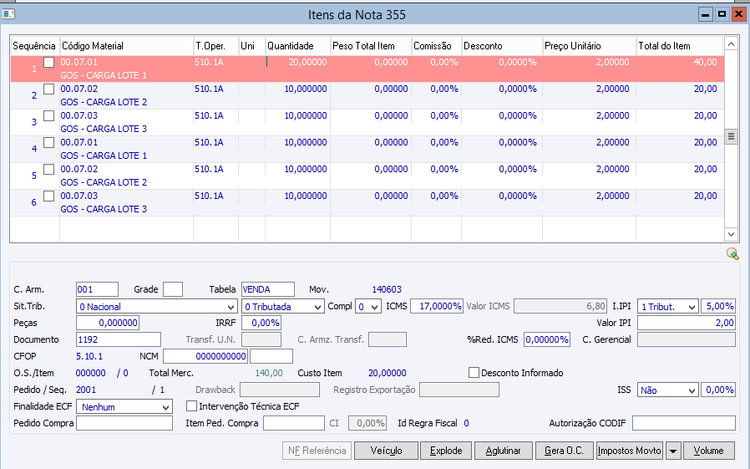750x469 pixels.
Task: Click the magnifier search icon below the grid
Action: [x=732, y=254]
